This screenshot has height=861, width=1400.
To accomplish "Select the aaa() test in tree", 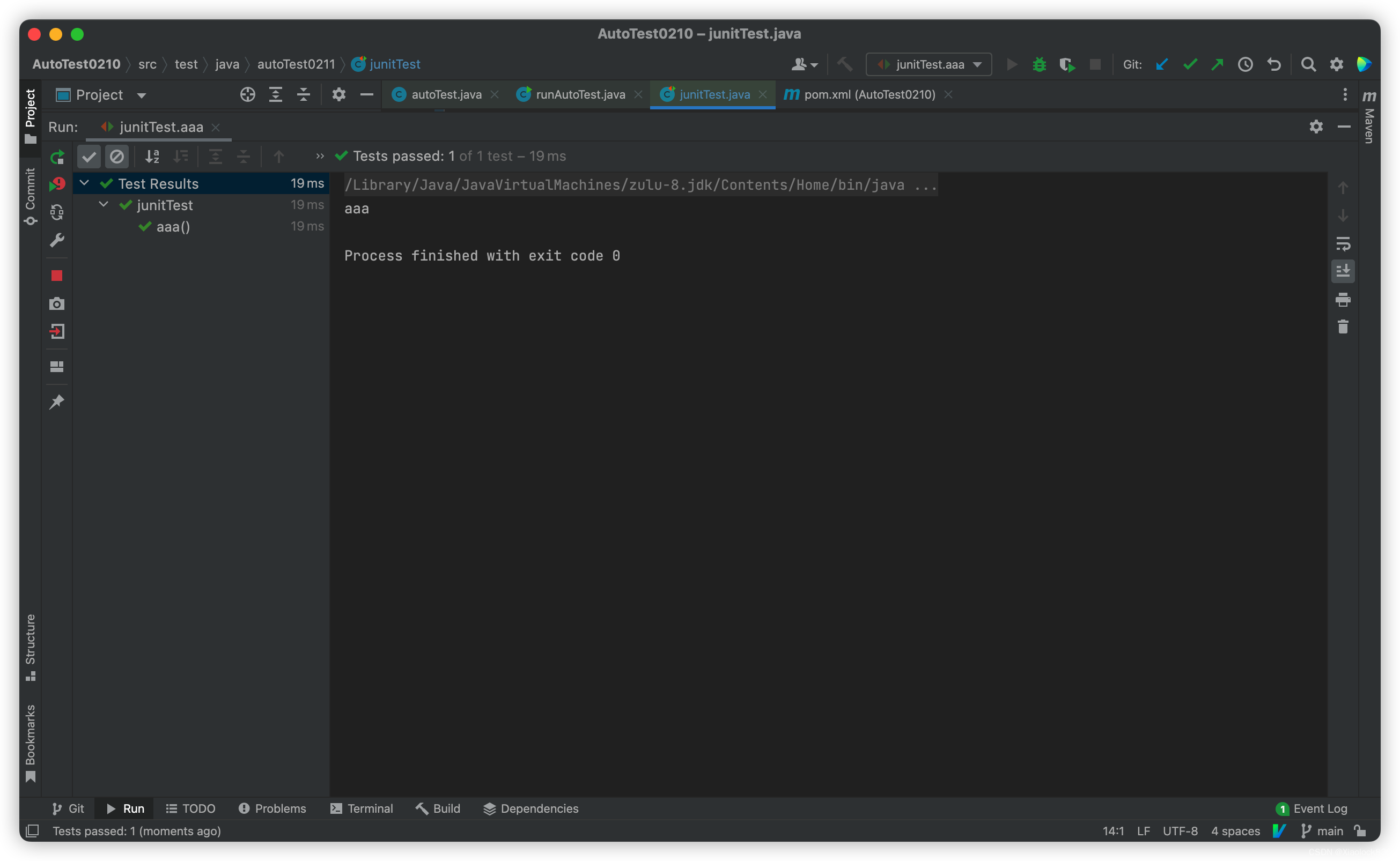I will click(x=173, y=227).
